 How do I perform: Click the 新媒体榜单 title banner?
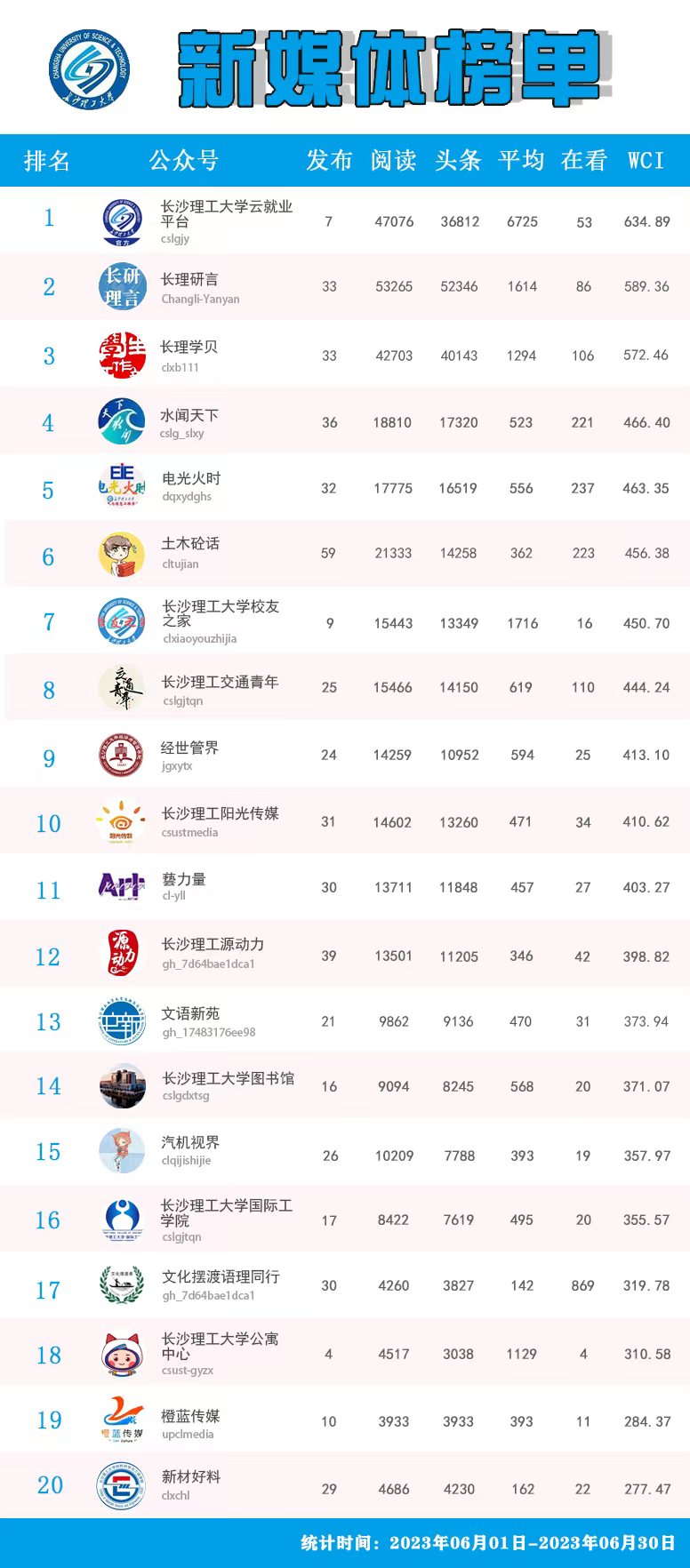point(391,68)
